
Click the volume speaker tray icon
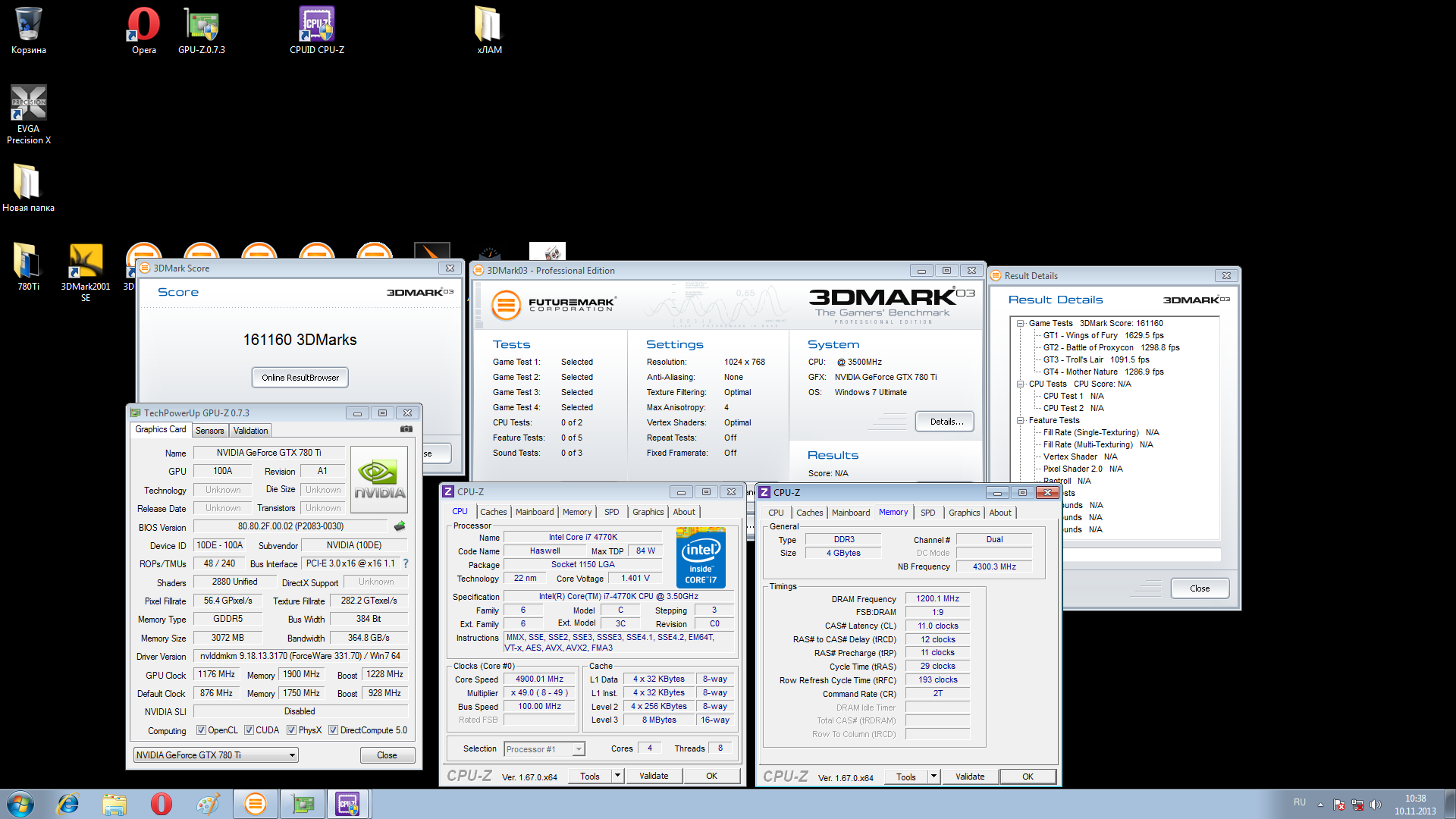(1376, 805)
